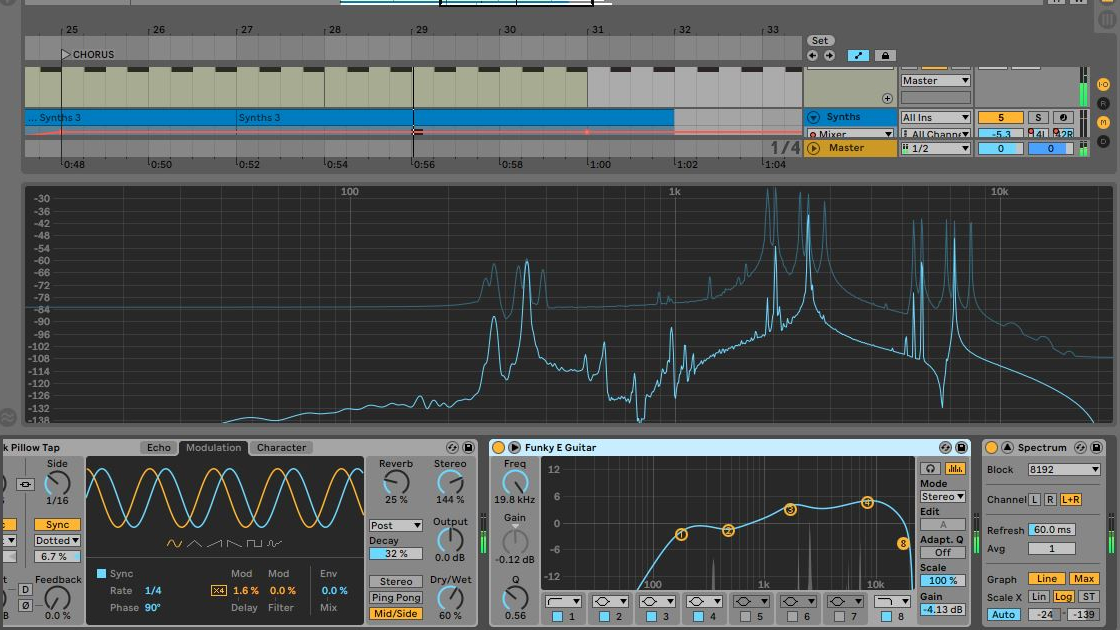The image size is (1120, 630).
Task: Switch Spectrum channel to L only
Action: pyautogui.click(x=1033, y=500)
